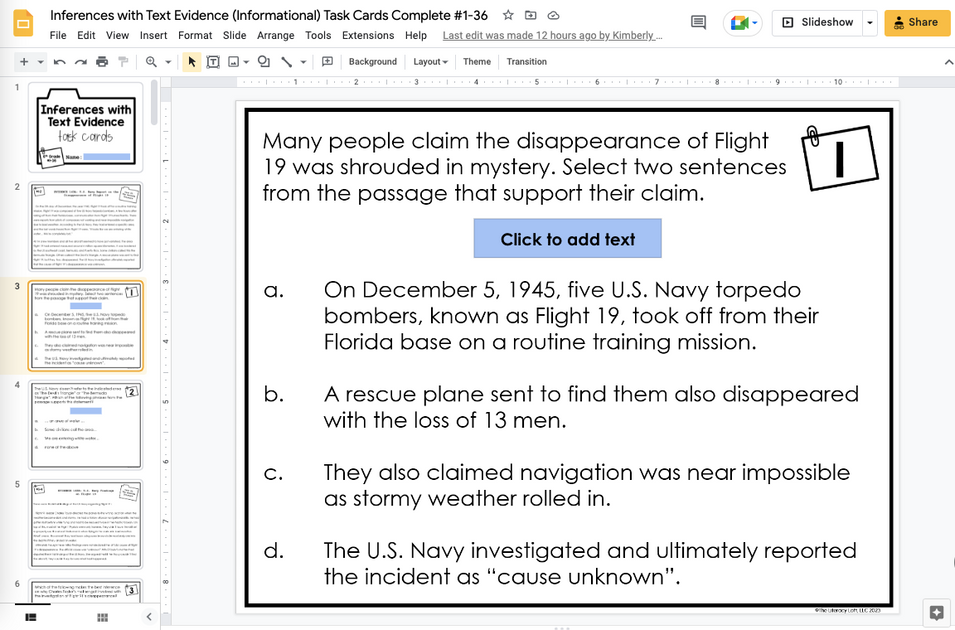Select slide 6 thumbnail
This screenshot has height=630, width=955.
[x=85, y=591]
